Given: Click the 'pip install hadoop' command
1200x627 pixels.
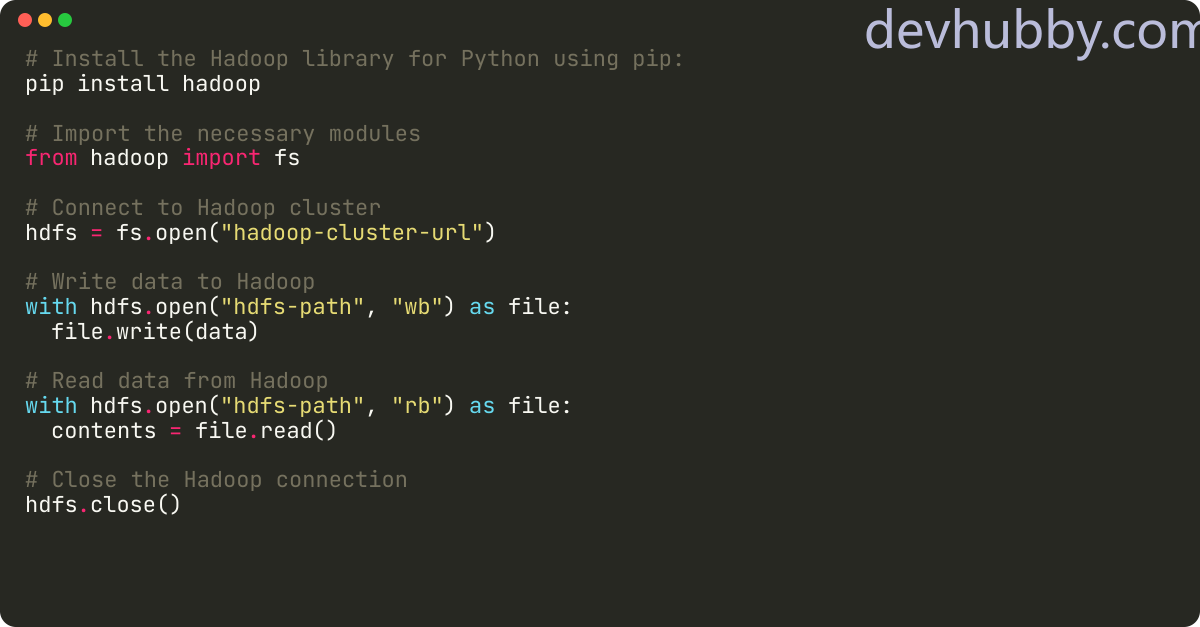Looking at the screenshot, I should pos(141,84).
